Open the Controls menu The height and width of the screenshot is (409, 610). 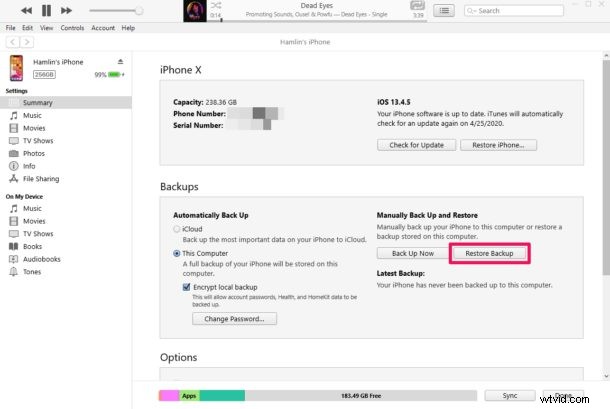click(x=72, y=28)
